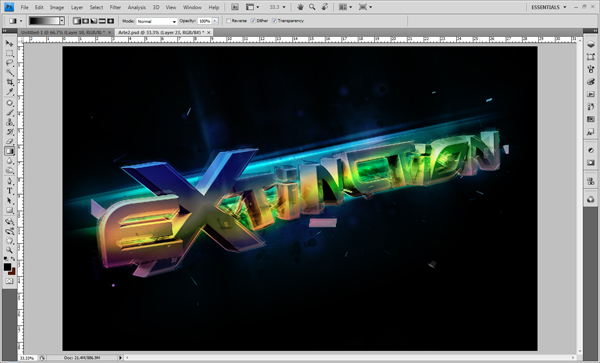Open the Opacity slider arrow
Screen dimensions: 600x363
[x=215, y=21]
